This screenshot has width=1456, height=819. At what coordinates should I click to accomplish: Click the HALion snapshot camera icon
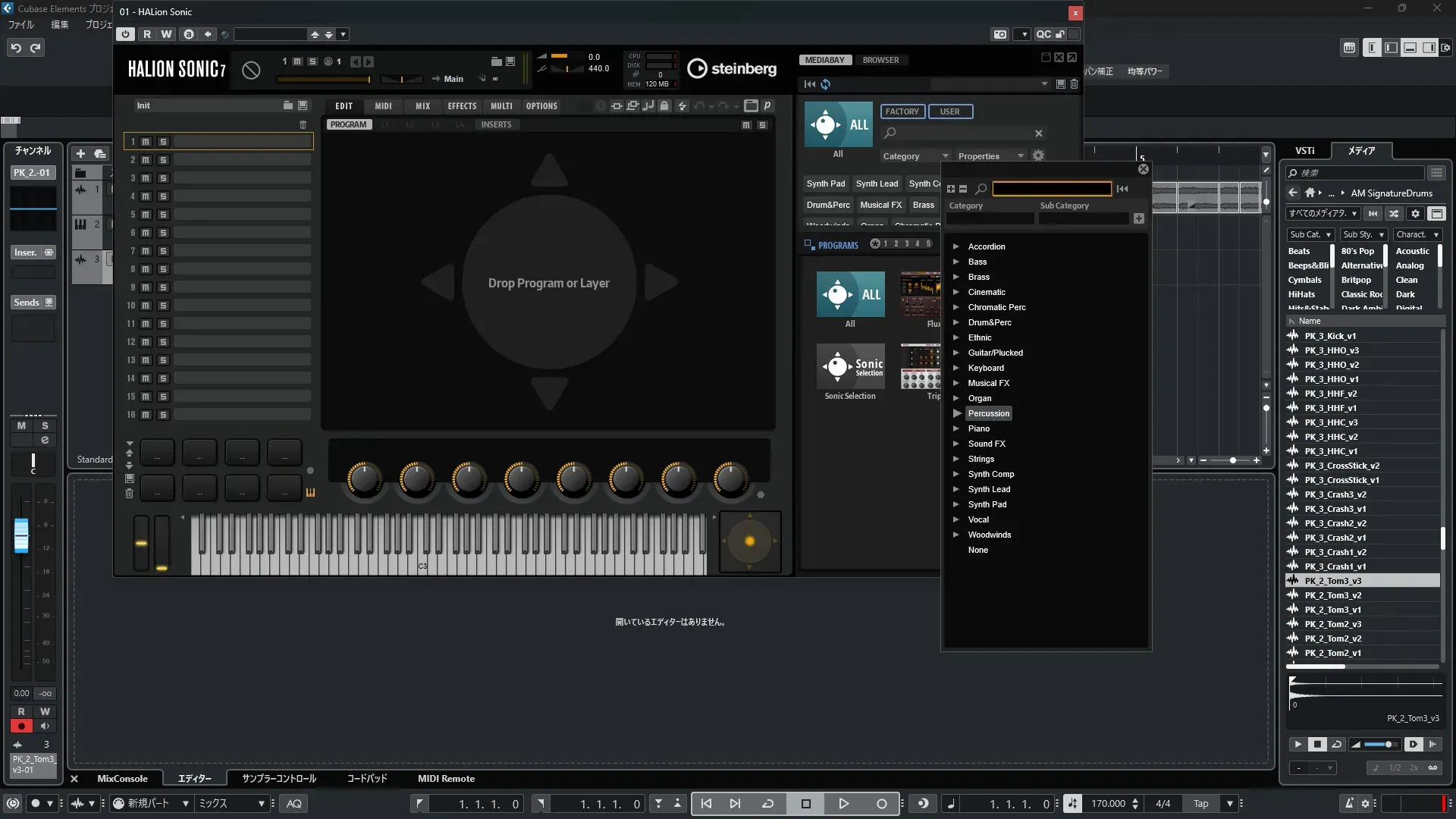point(1000,34)
